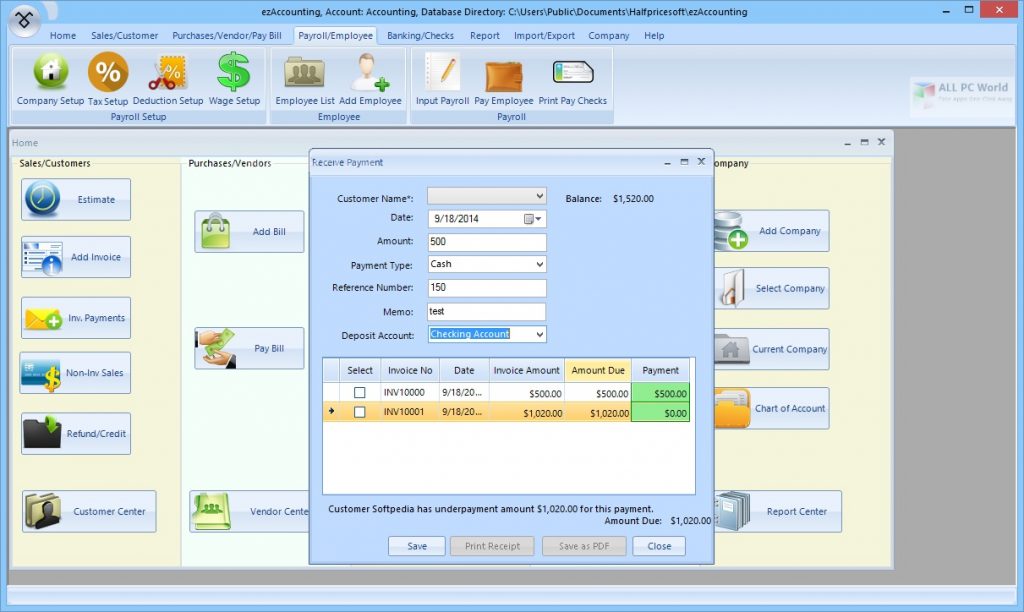Open Input Payroll notepad icon
1024x612 pixels.
[442, 72]
